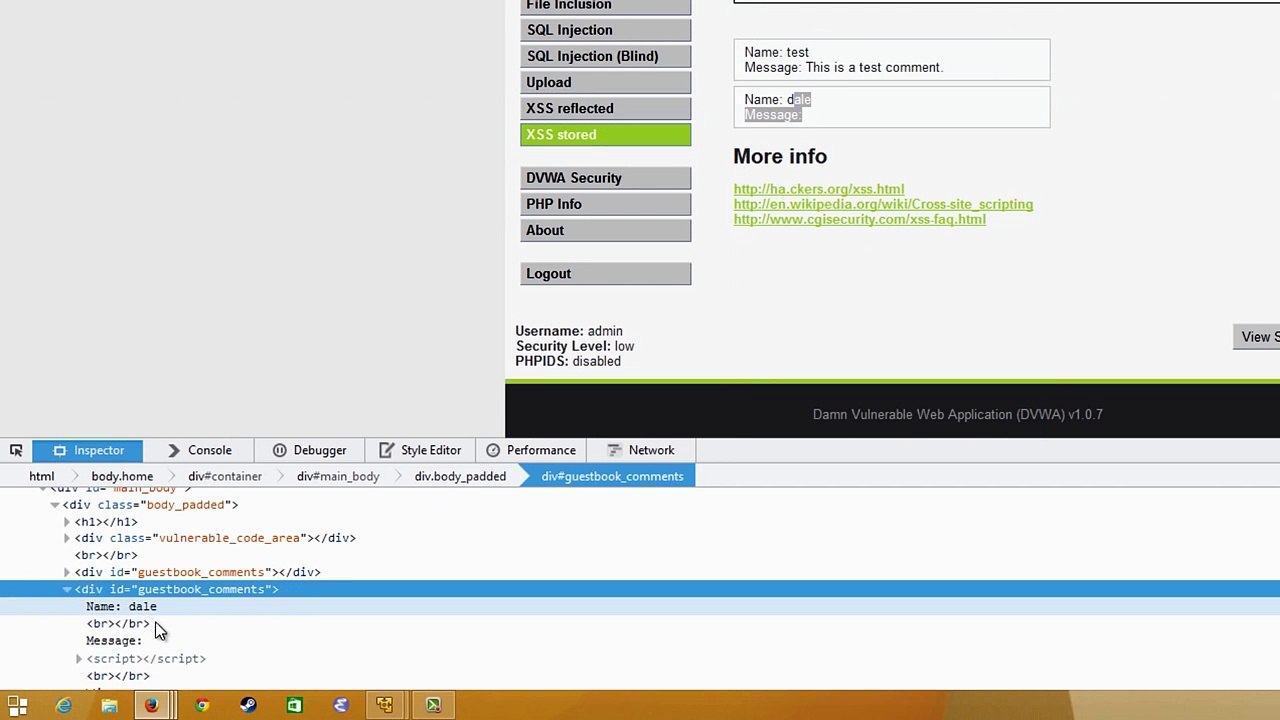Open the Network tab

(641, 450)
